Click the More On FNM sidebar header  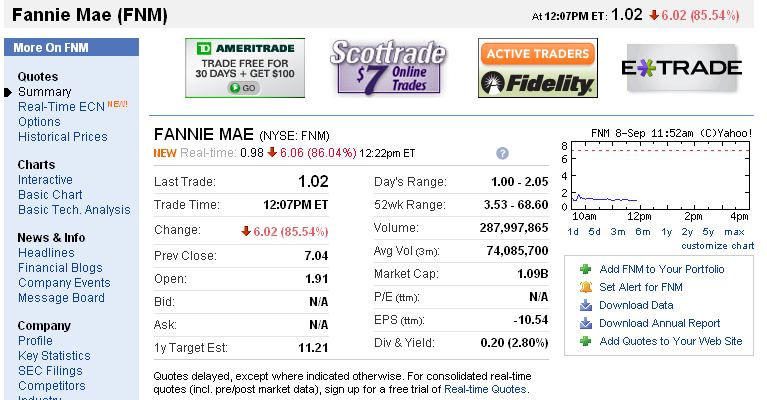(x=71, y=47)
